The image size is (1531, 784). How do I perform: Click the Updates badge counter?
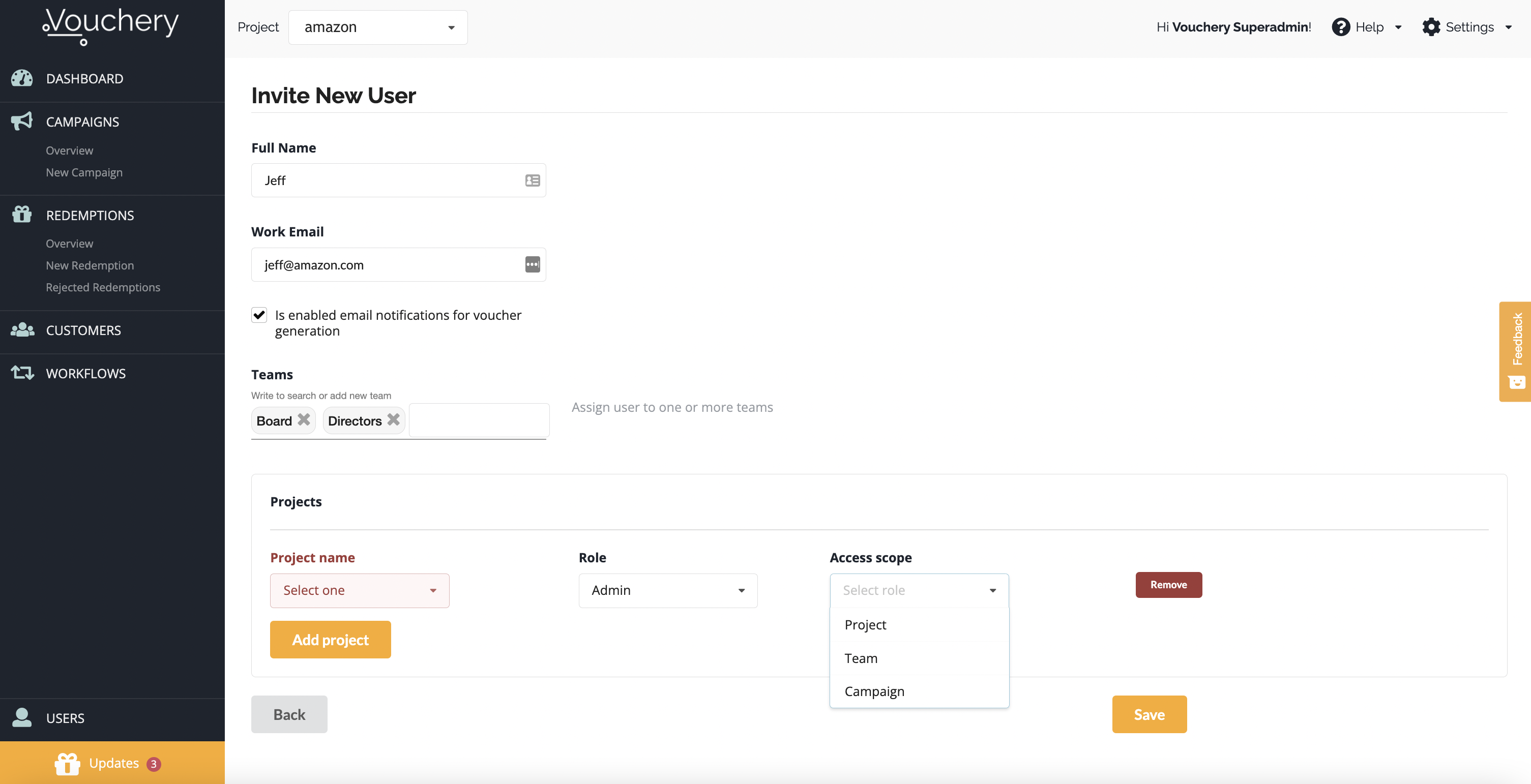154,763
